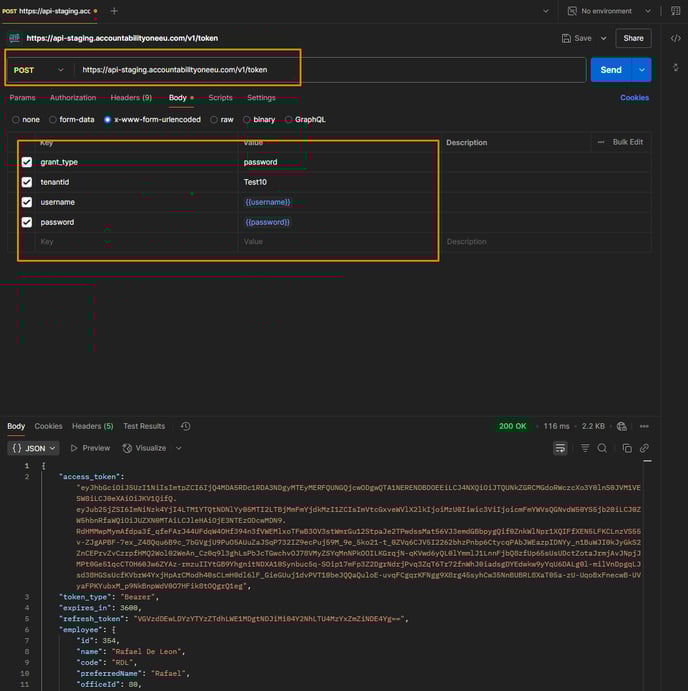Copy the response body to clipboard
This screenshot has height=691, width=688.
point(627,448)
